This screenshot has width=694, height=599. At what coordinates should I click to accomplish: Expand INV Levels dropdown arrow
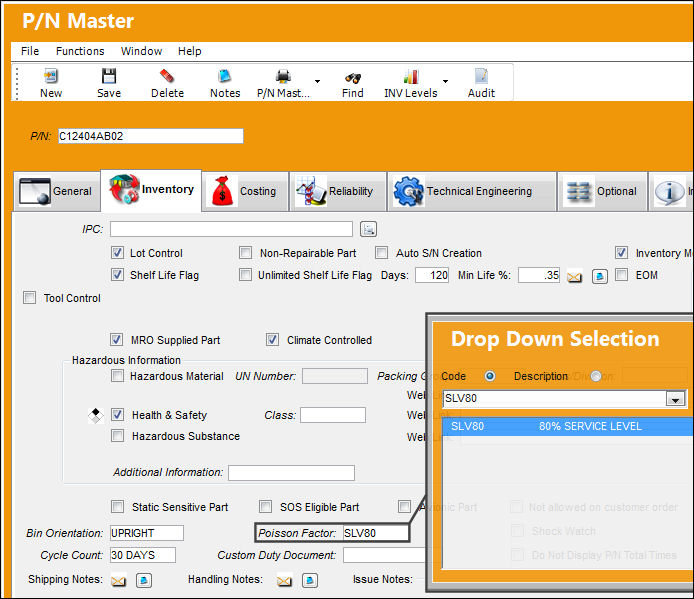point(445,81)
